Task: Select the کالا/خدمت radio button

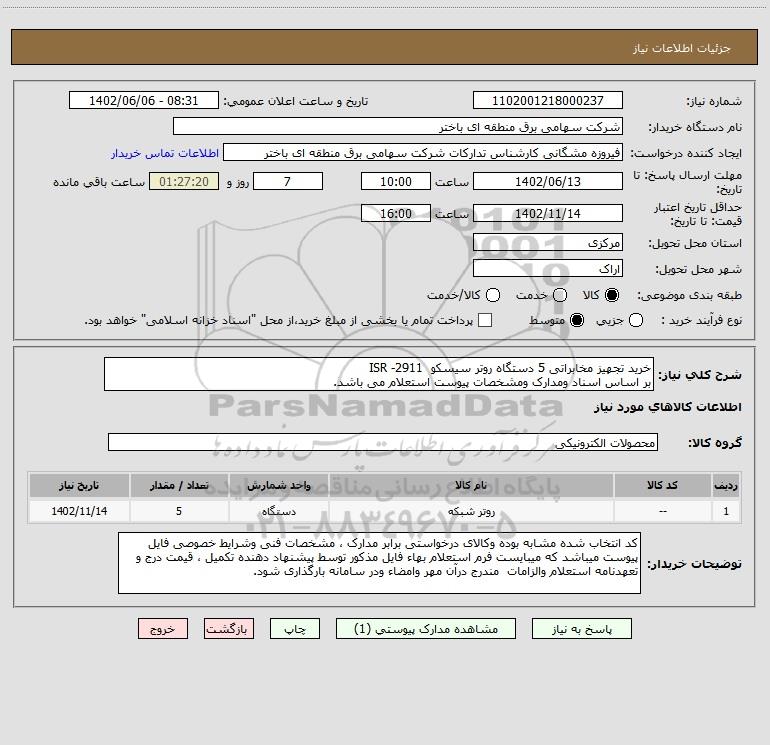Action: [493, 295]
